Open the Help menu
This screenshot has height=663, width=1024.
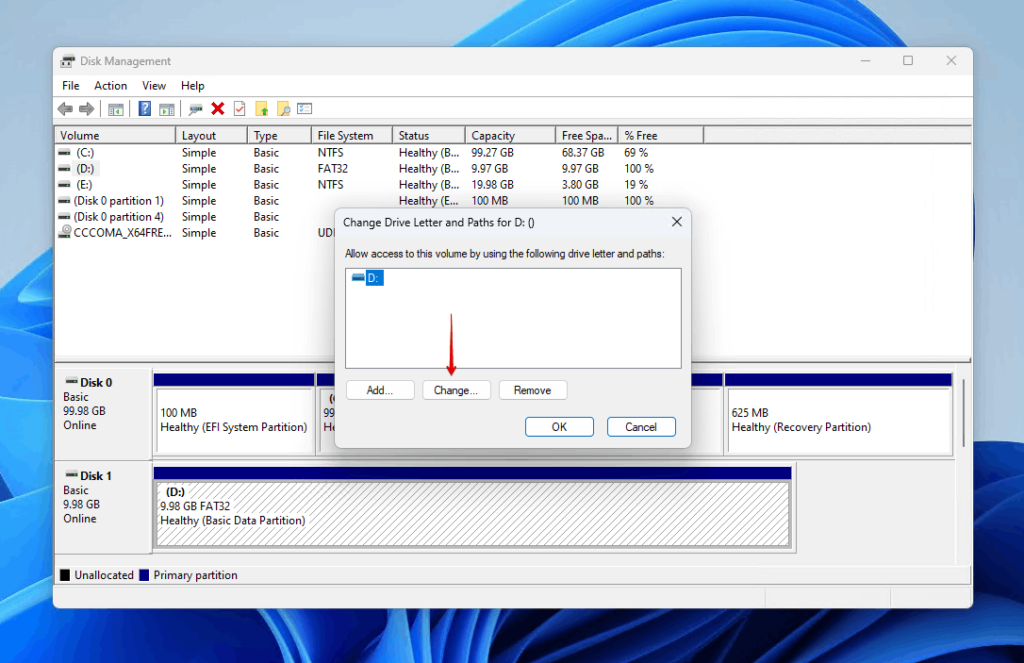(x=192, y=85)
